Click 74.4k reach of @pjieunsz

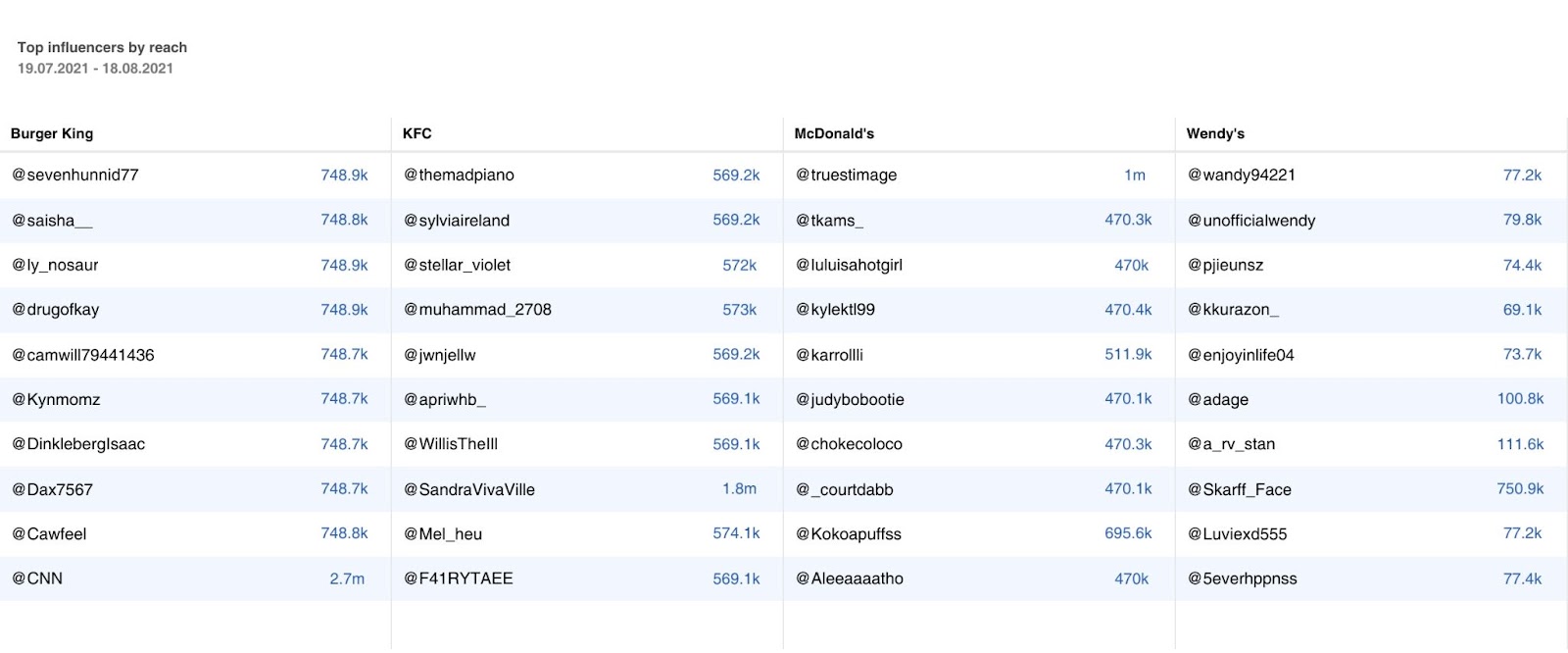point(1523,265)
